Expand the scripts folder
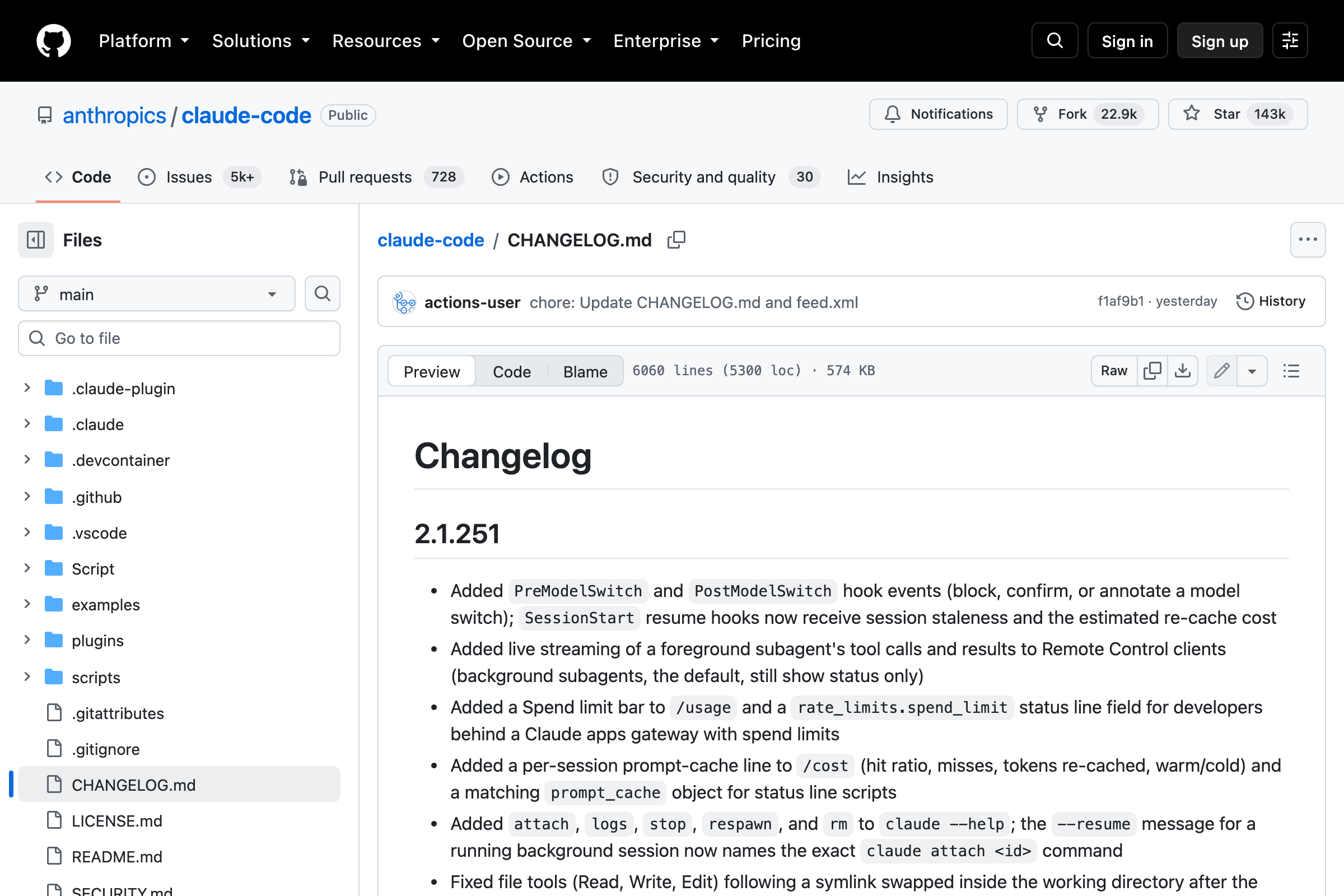The height and width of the screenshot is (896, 1344). [x=27, y=677]
